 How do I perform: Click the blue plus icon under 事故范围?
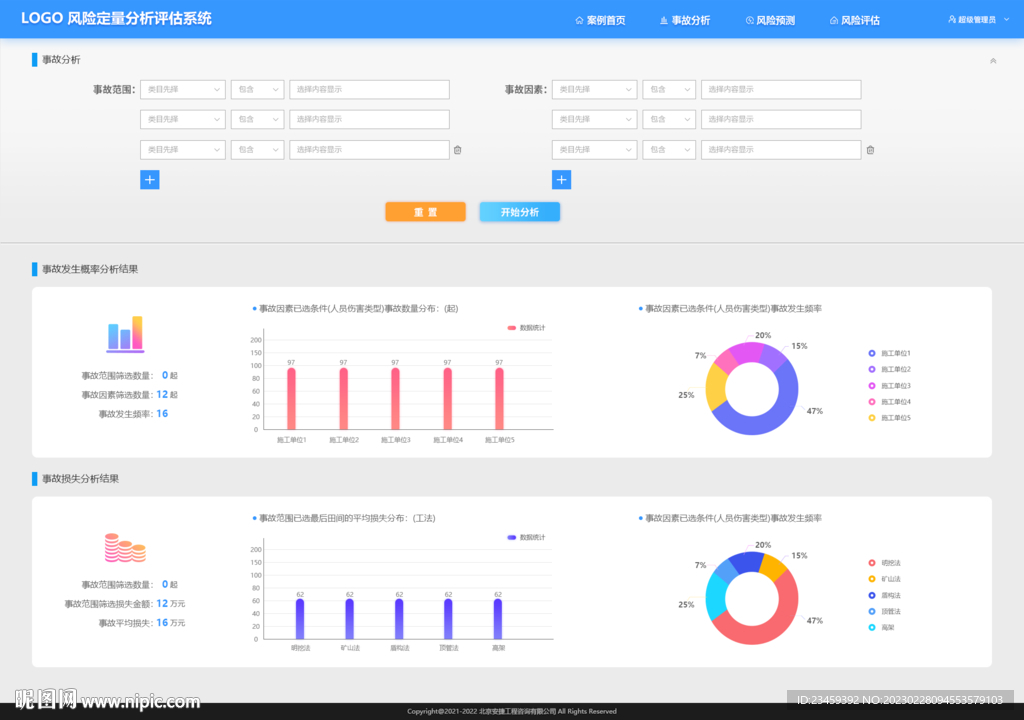click(149, 180)
